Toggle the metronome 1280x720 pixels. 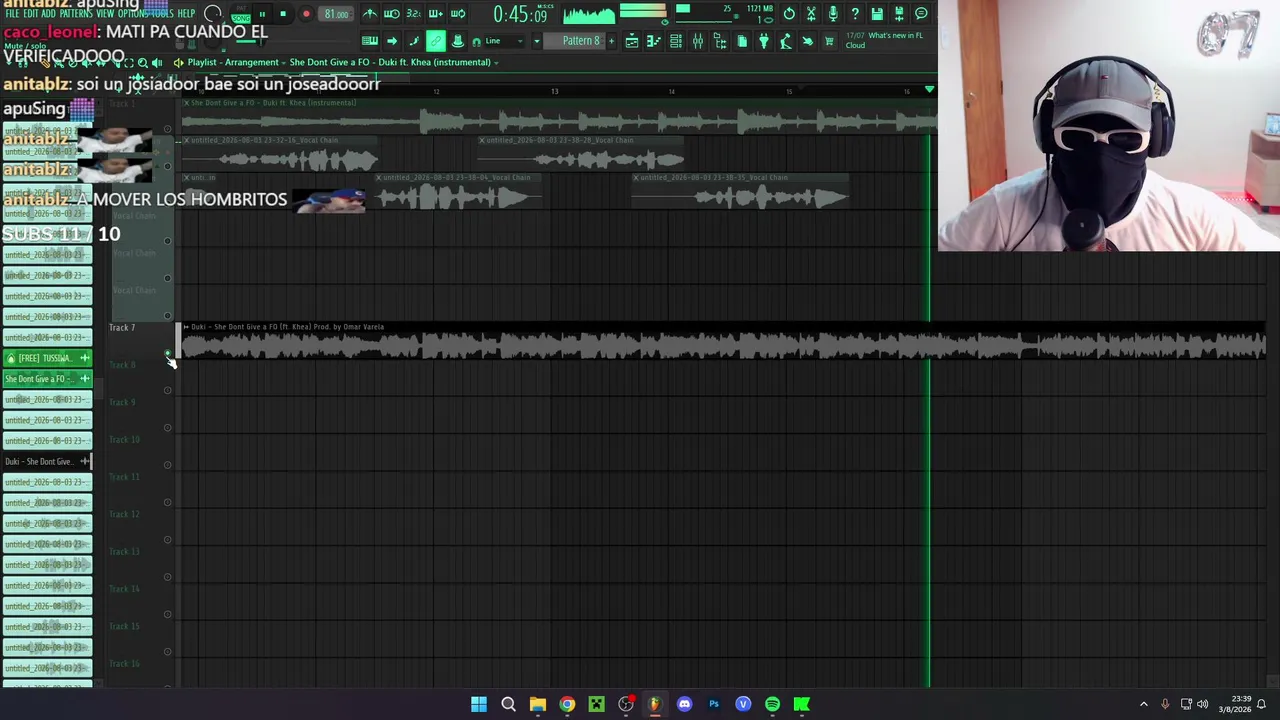coord(370,14)
